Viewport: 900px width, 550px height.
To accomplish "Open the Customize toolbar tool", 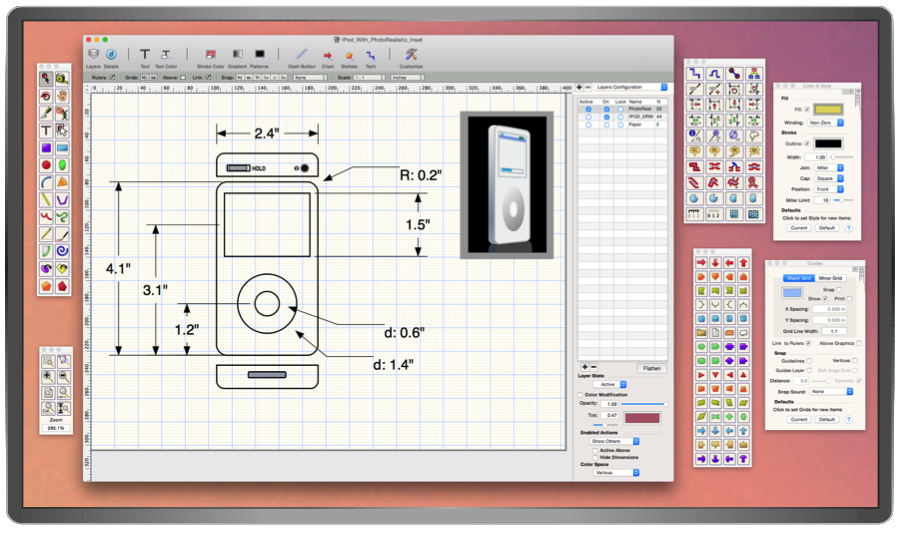I will tap(411, 54).
